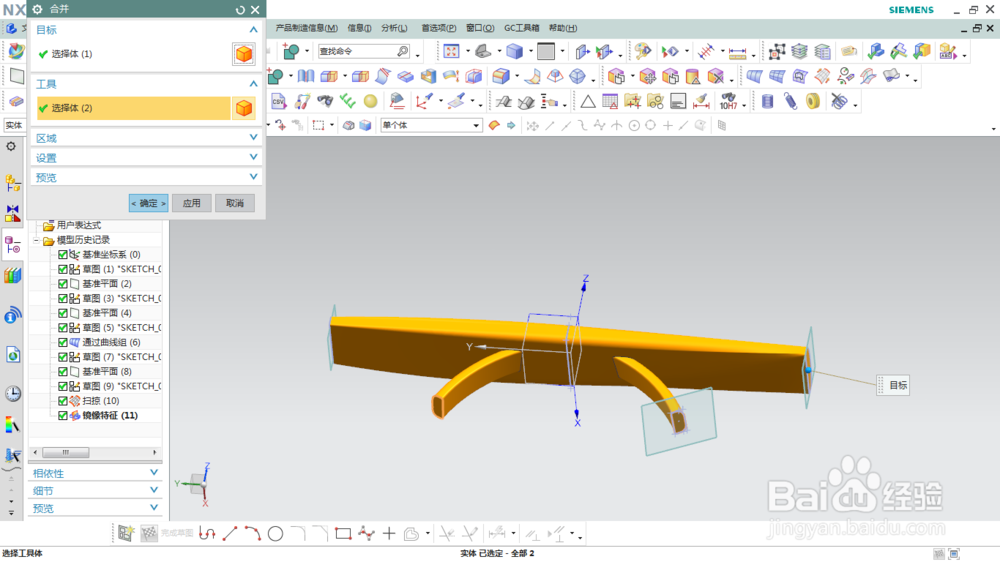Open the 首选项(P) menu
The height and width of the screenshot is (562, 1000).
(438, 28)
